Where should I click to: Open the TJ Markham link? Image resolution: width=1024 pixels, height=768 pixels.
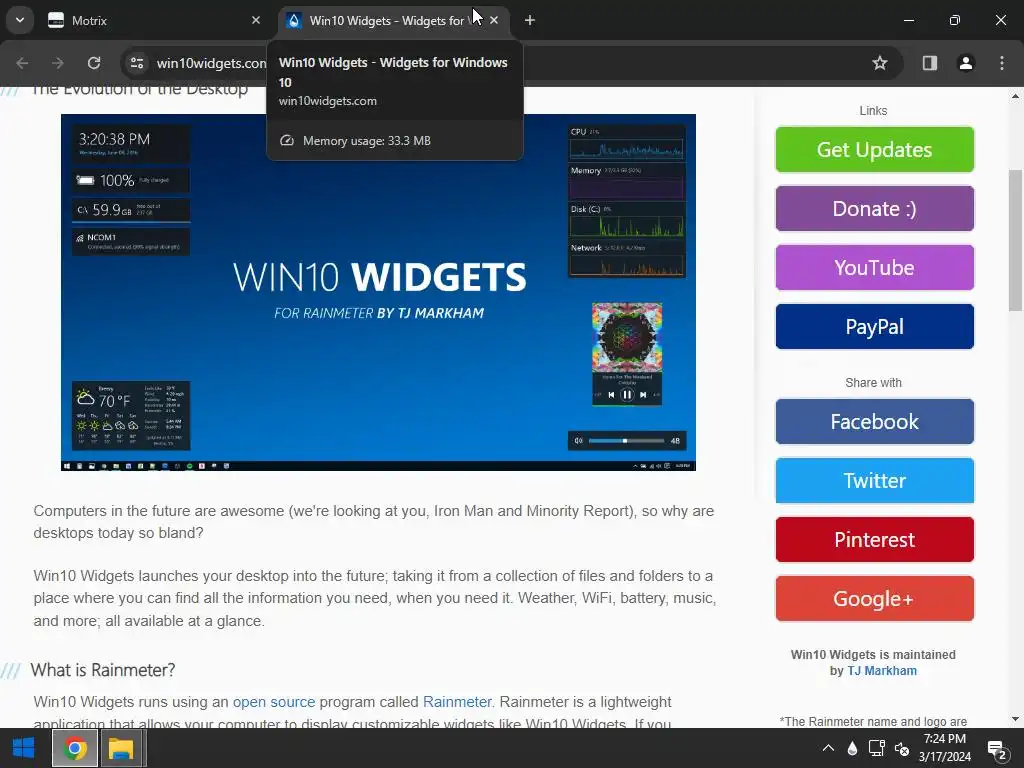click(x=882, y=671)
